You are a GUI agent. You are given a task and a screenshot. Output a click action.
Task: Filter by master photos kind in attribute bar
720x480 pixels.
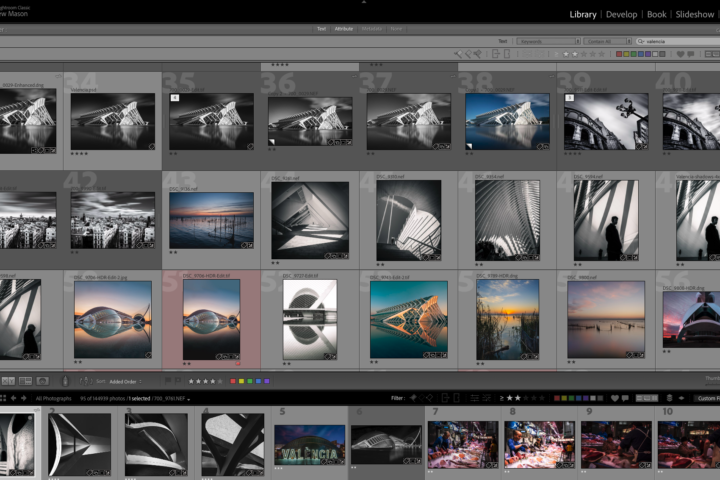tap(708, 54)
